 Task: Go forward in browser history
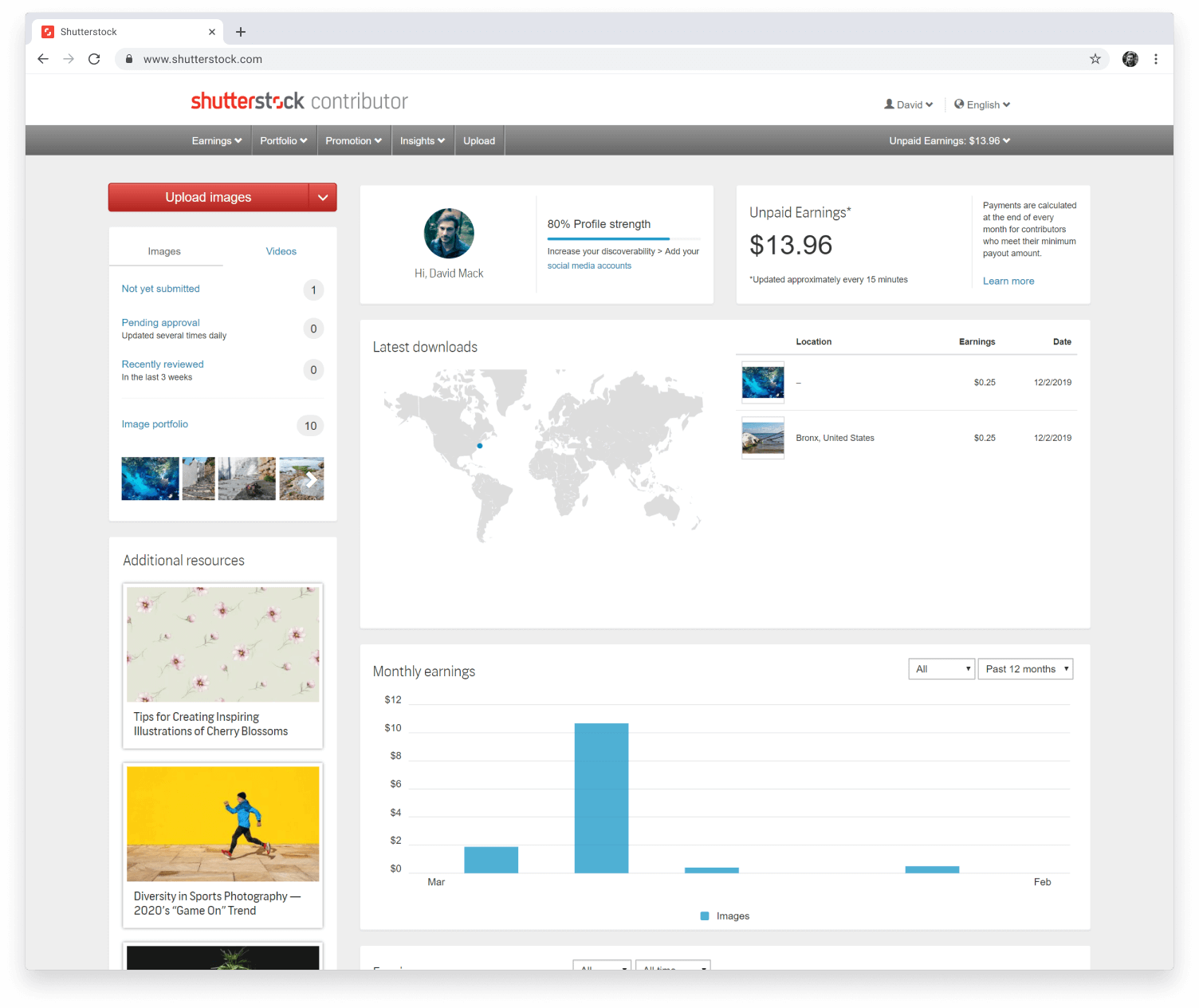click(69, 59)
